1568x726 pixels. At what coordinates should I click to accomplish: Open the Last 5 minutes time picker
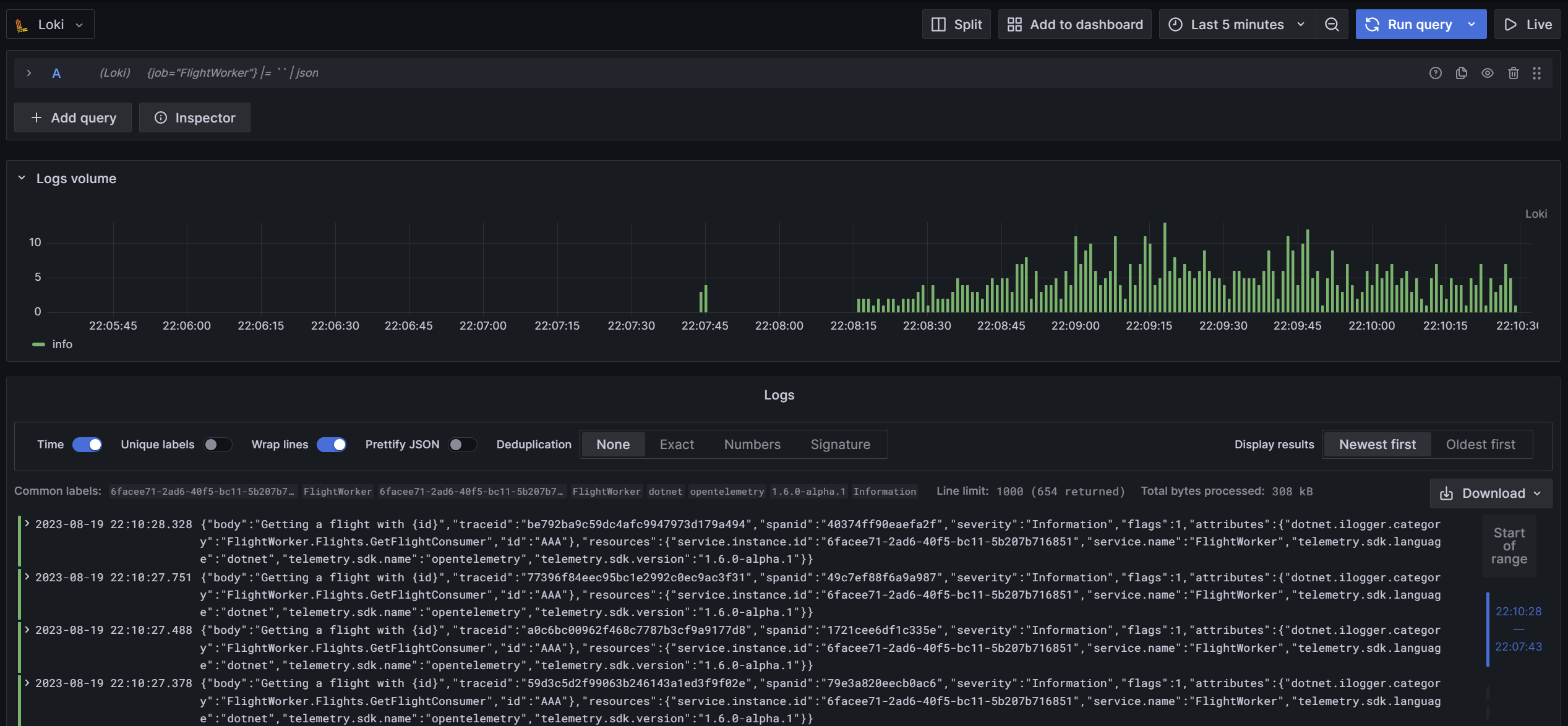1237,24
